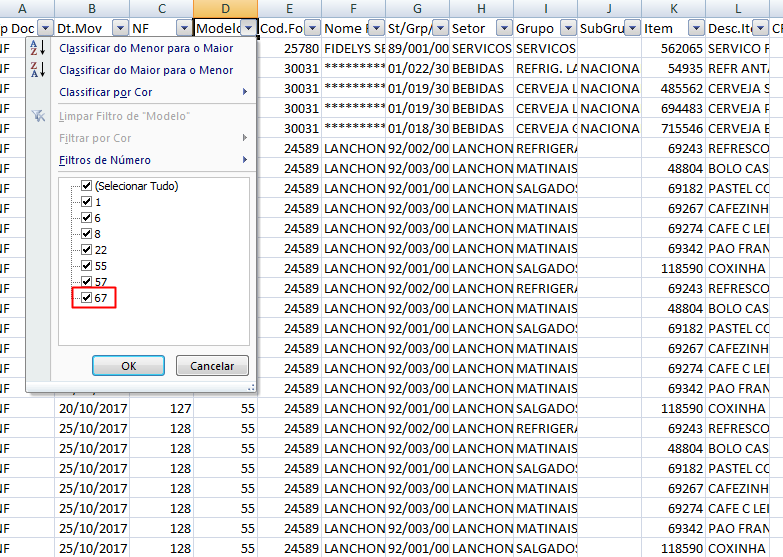The image size is (783, 557).
Task: Click the resize grip of filter popup
Action: tap(251, 385)
